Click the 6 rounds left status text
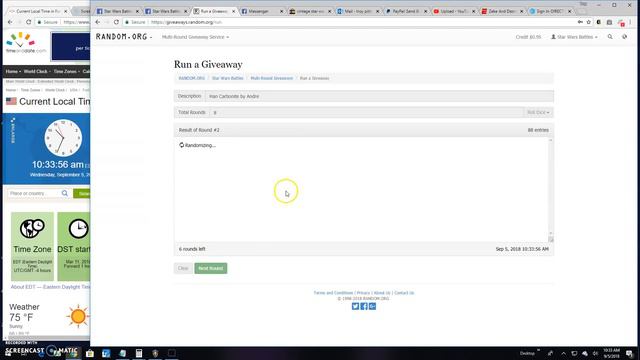The height and width of the screenshot is (360, 640). (192, 249)
